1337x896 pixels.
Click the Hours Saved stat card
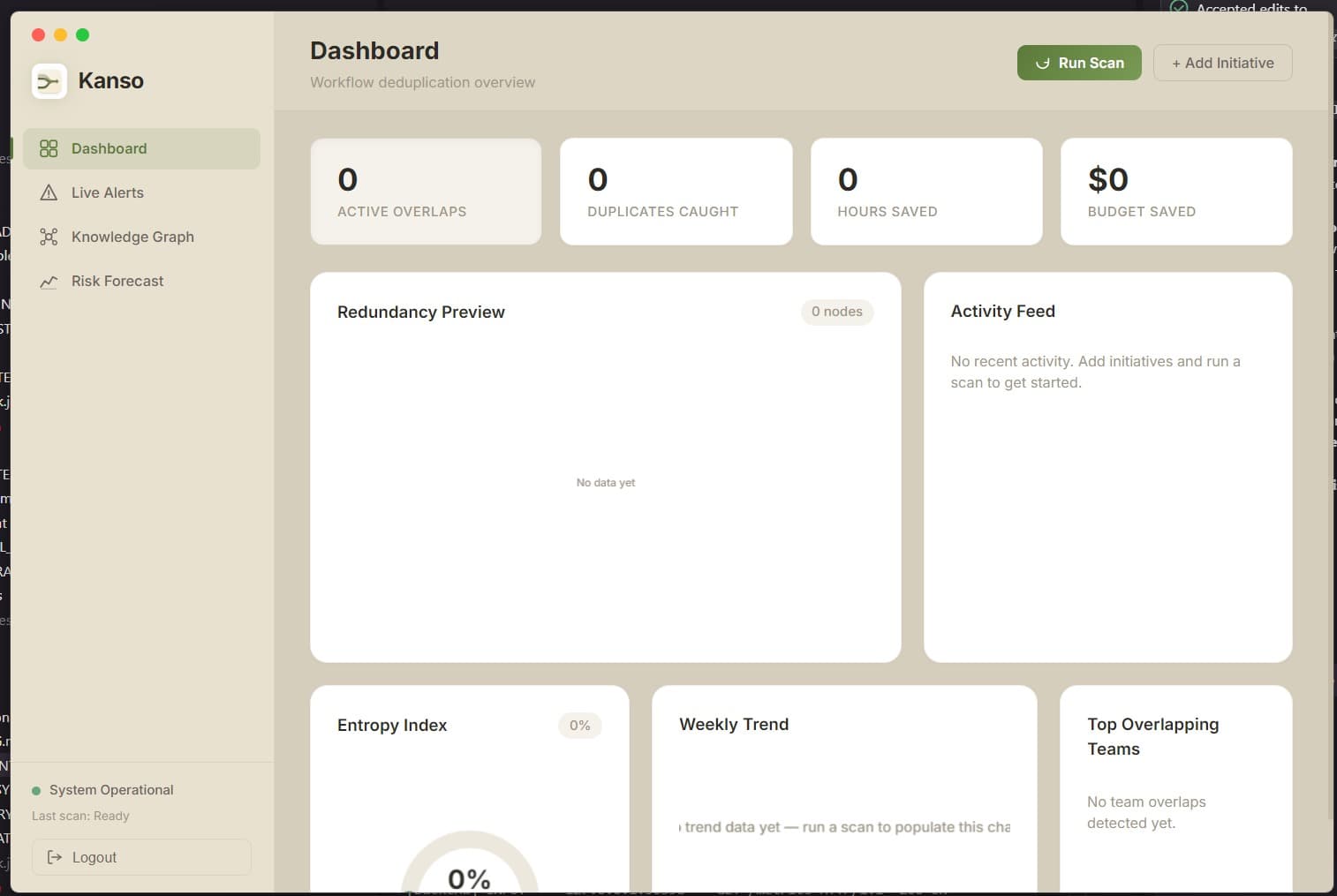point(925,192)
